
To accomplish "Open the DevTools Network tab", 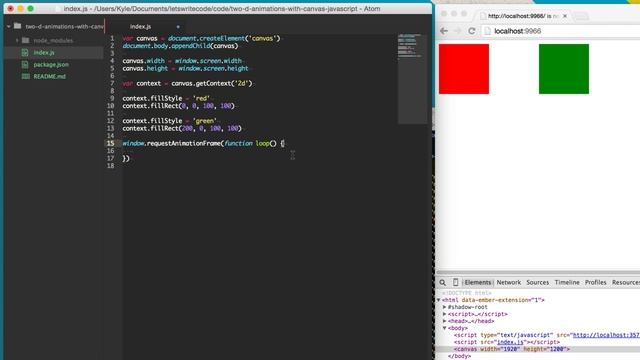I will pyautogui.click(x=509, y=282).
